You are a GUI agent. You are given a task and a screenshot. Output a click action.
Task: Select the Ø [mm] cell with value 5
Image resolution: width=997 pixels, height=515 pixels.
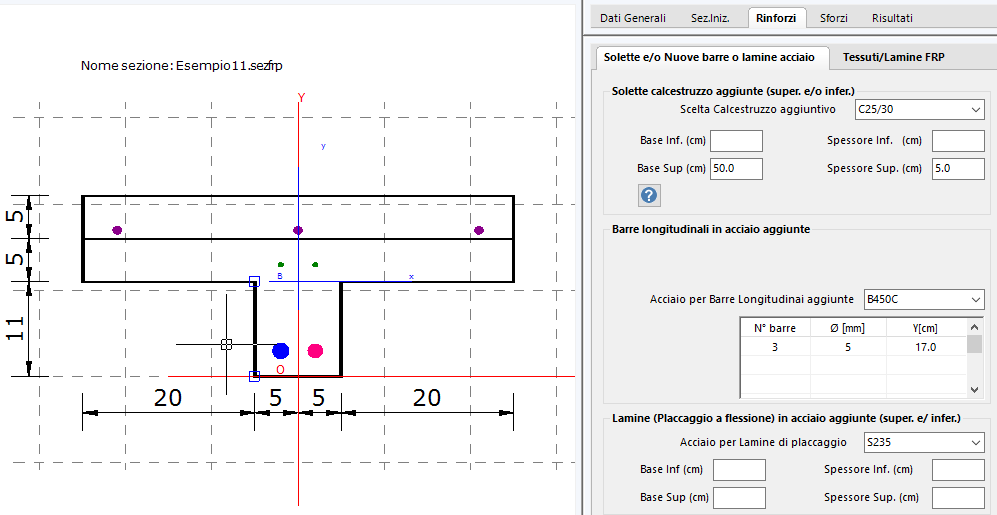click(x=848, y=348)
